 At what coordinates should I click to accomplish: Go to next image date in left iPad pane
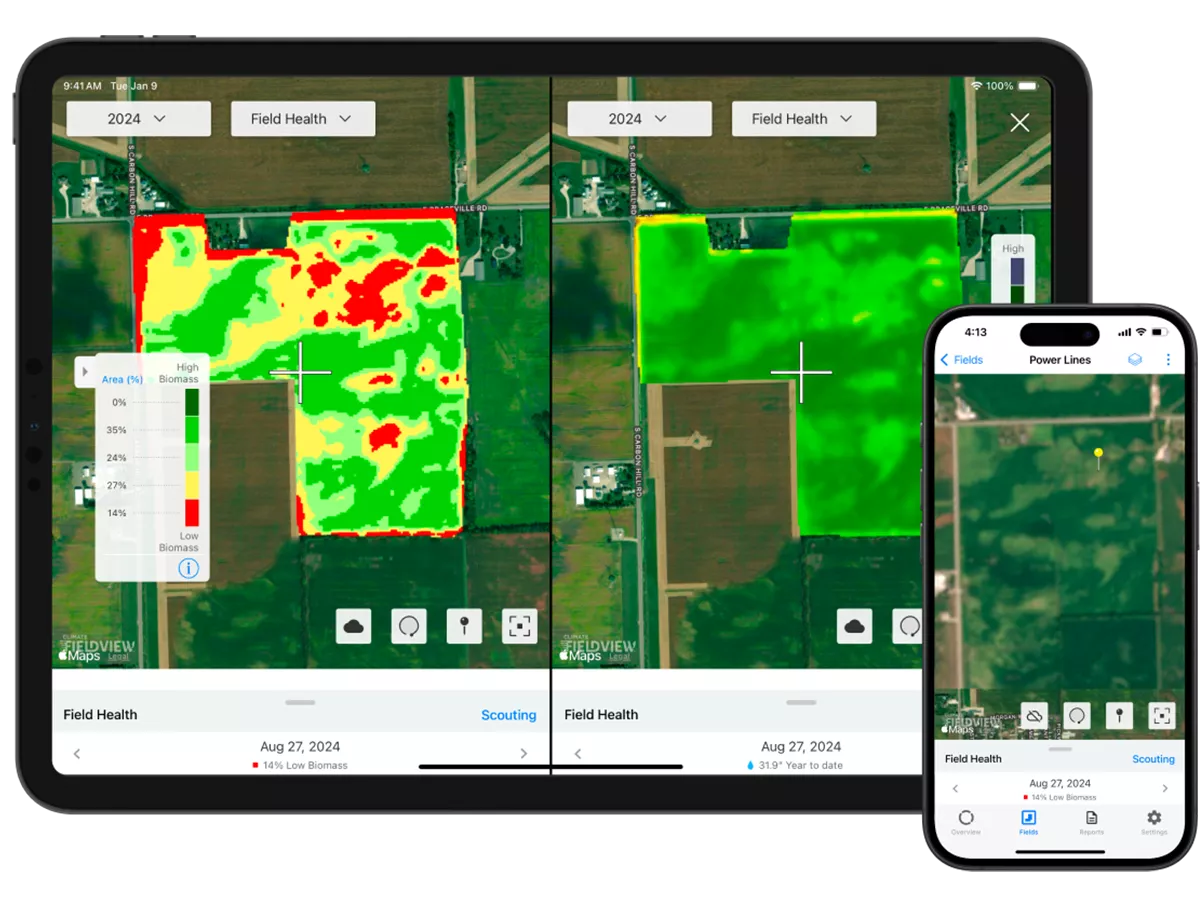pyautogui.click(x=524, y=753)
